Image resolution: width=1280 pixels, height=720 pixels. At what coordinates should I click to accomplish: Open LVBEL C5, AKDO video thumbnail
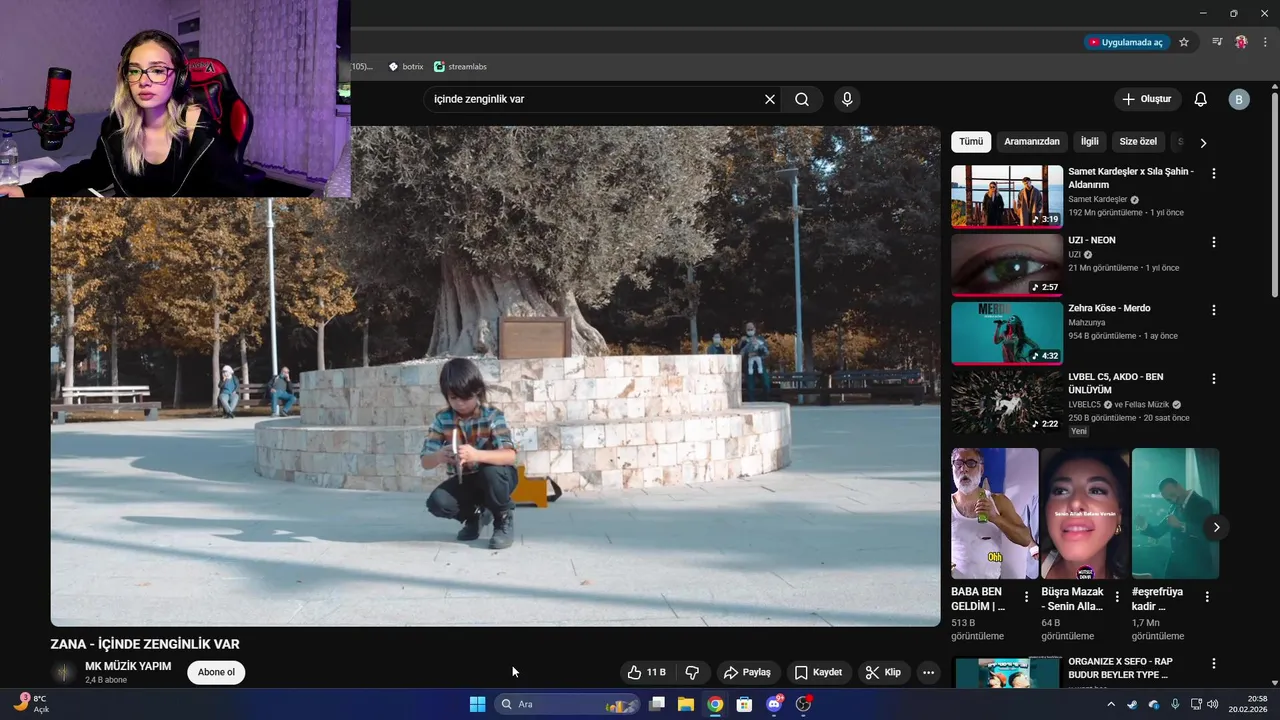pyautogui.click(x=1007, y=402)
